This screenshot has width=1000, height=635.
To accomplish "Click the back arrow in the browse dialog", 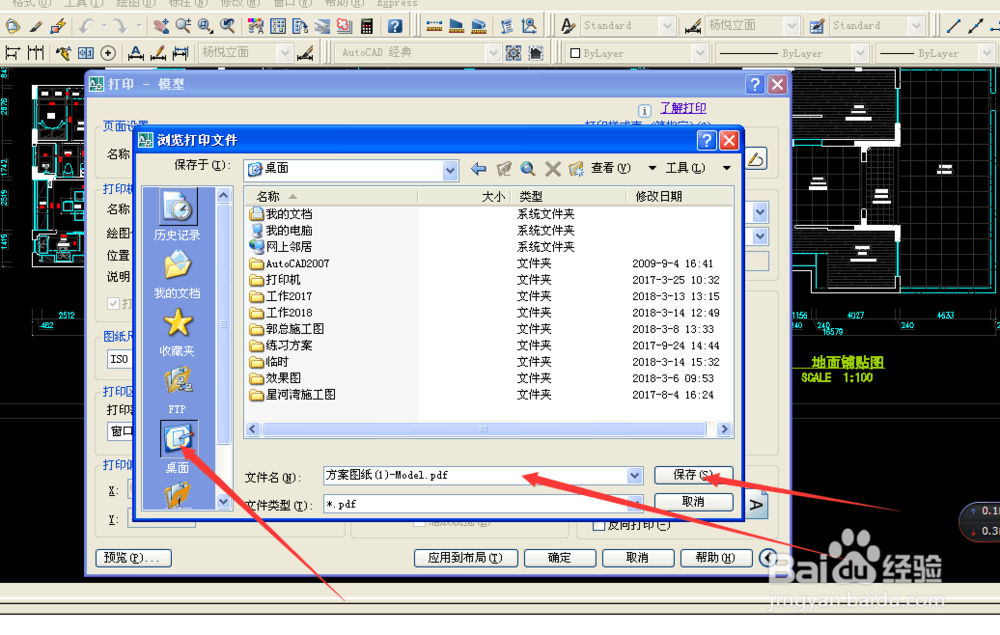I will [x=478, y=169].
